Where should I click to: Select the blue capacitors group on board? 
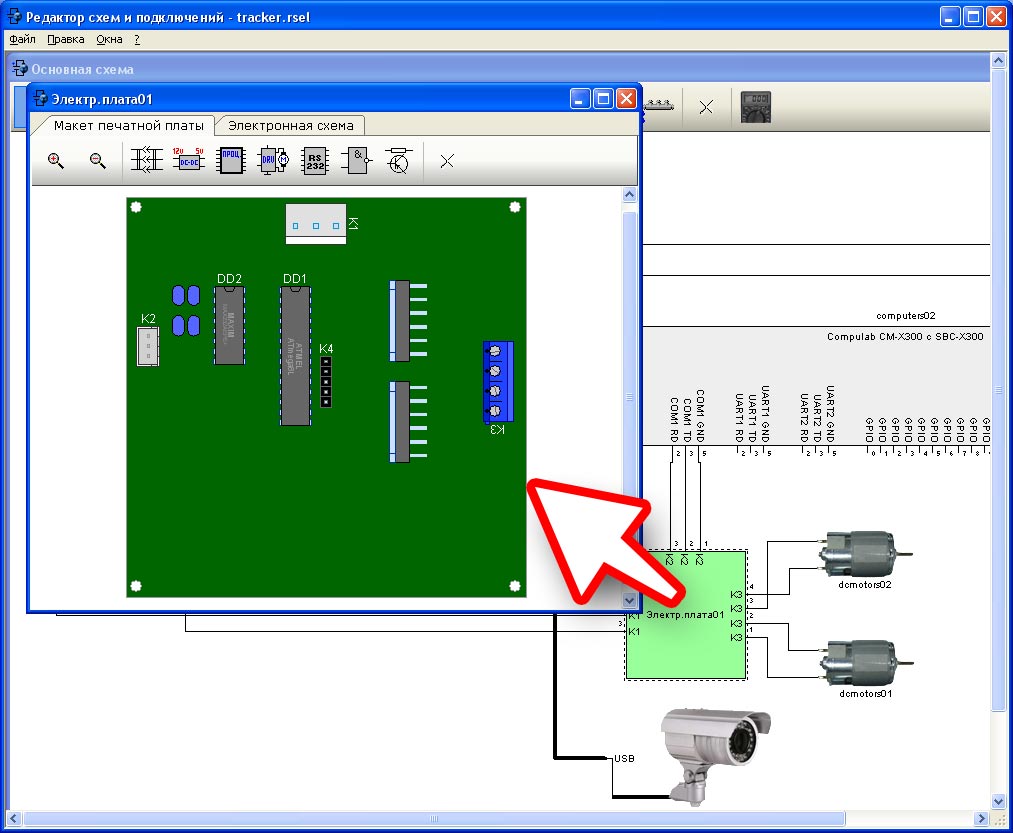[x=186, y=311]
